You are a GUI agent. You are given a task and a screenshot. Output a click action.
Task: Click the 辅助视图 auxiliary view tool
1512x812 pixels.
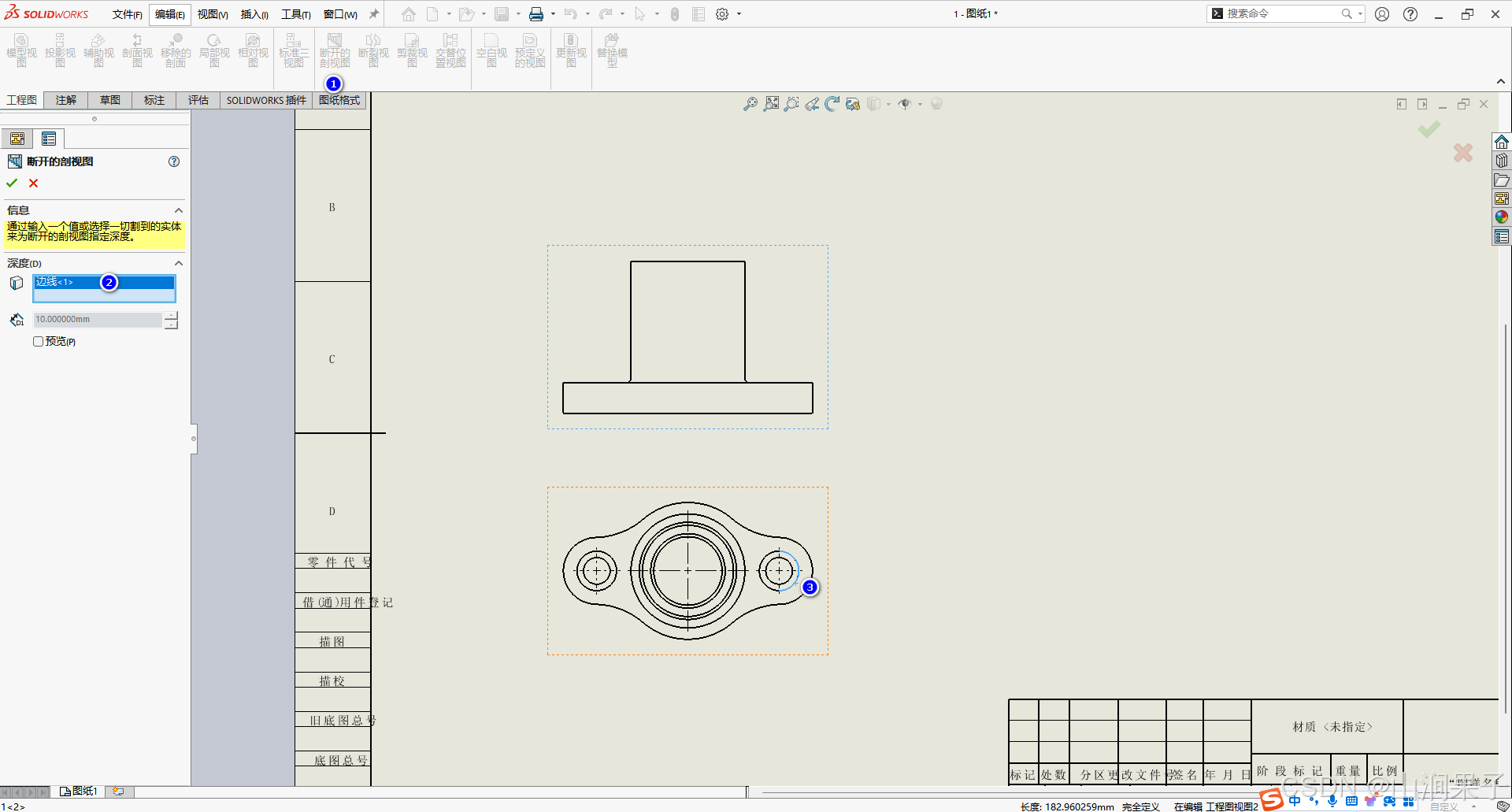98,50
